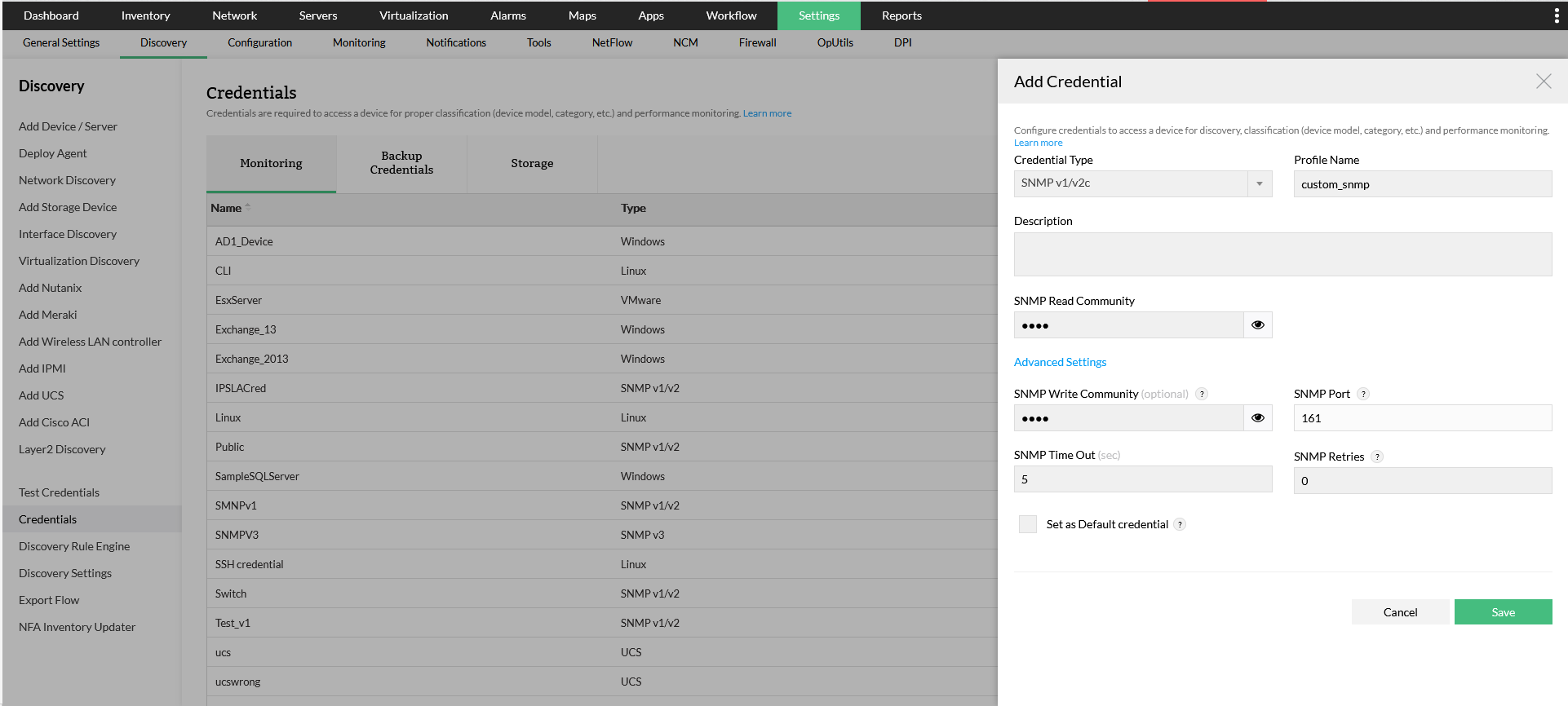Switch to the Storage tab
Image resolution: width=1568 pixels, height=706 pixels.
click(x=532, y=163)
